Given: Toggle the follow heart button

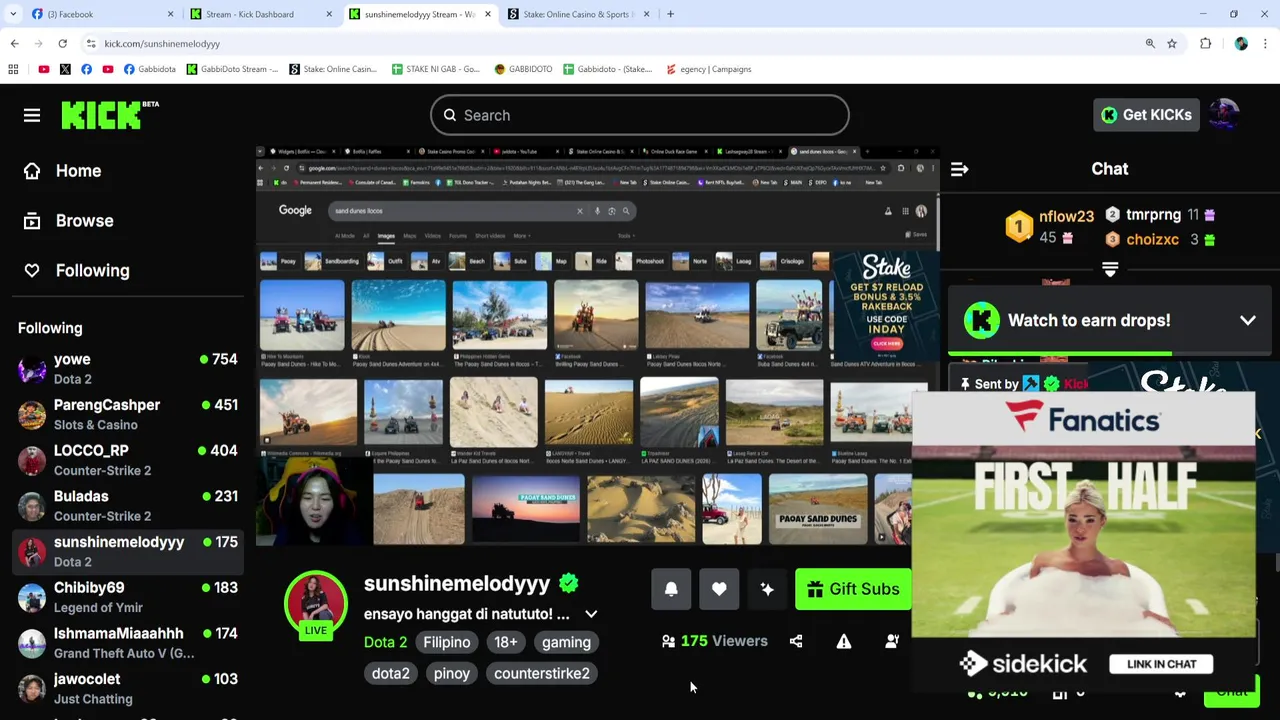Looking at the screenshot, I should (719, 589).
